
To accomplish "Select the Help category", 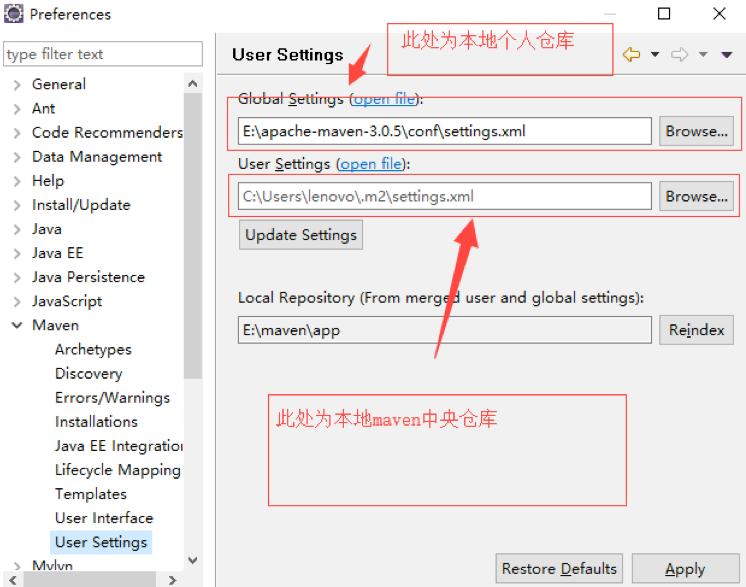I will pos(48,181).
